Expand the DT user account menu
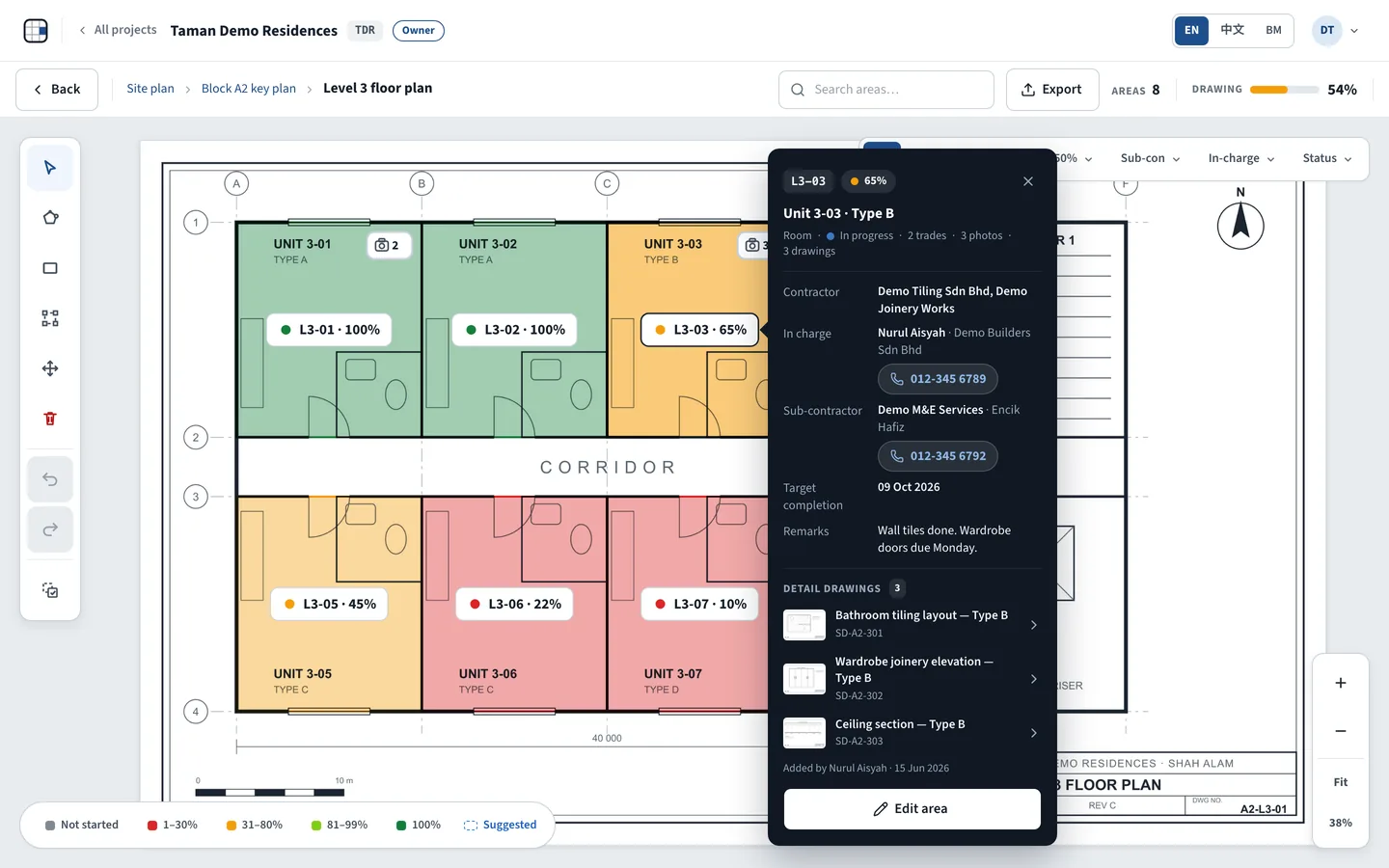The height and width of the screenshot is (868, 1389). point(1336,31)
